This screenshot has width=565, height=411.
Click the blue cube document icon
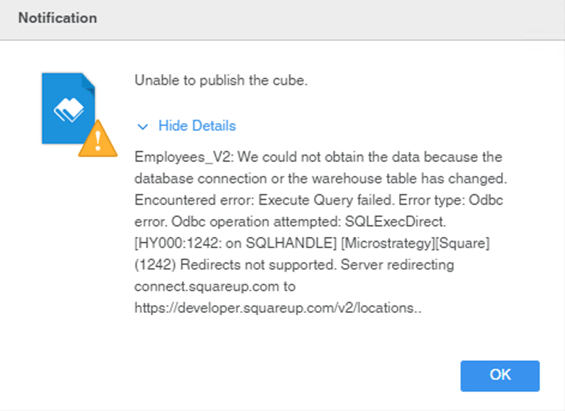point(68,108)
